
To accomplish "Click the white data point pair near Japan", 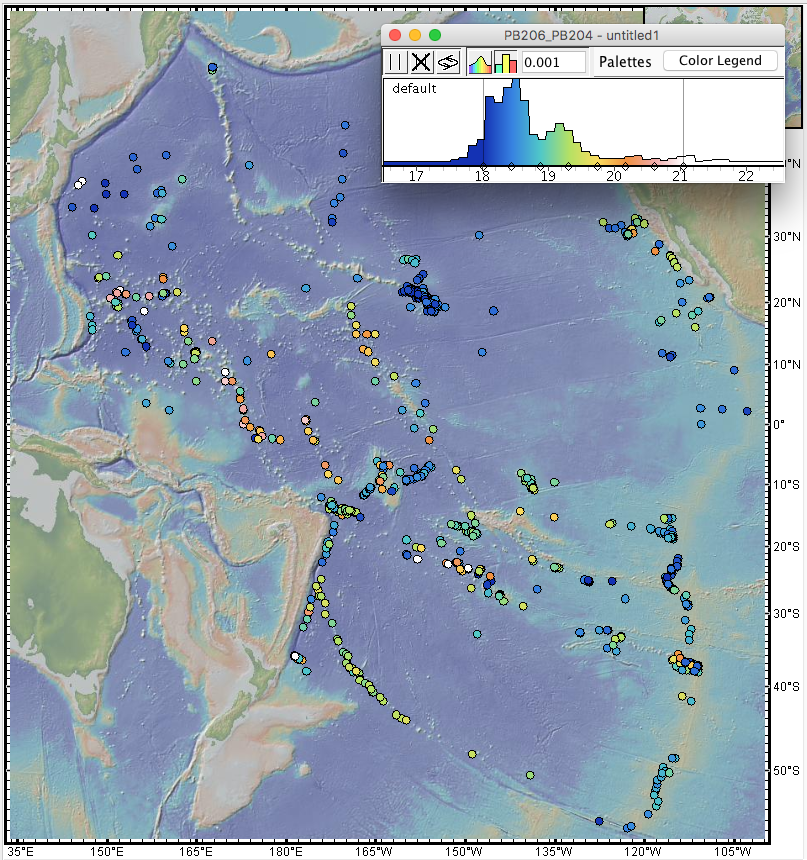I will click(x=80, y=183).
